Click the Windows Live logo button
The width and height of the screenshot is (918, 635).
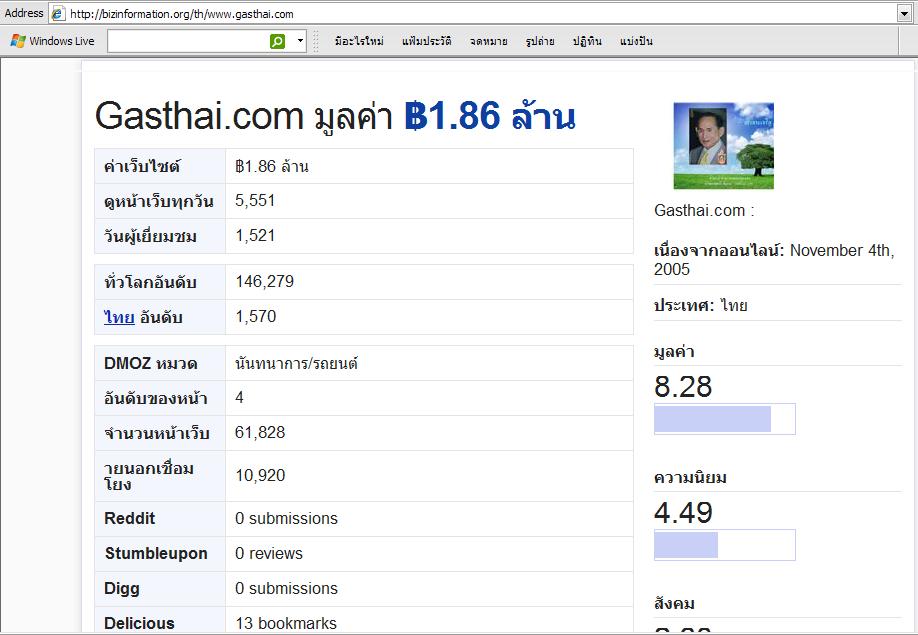click(52, 41)
